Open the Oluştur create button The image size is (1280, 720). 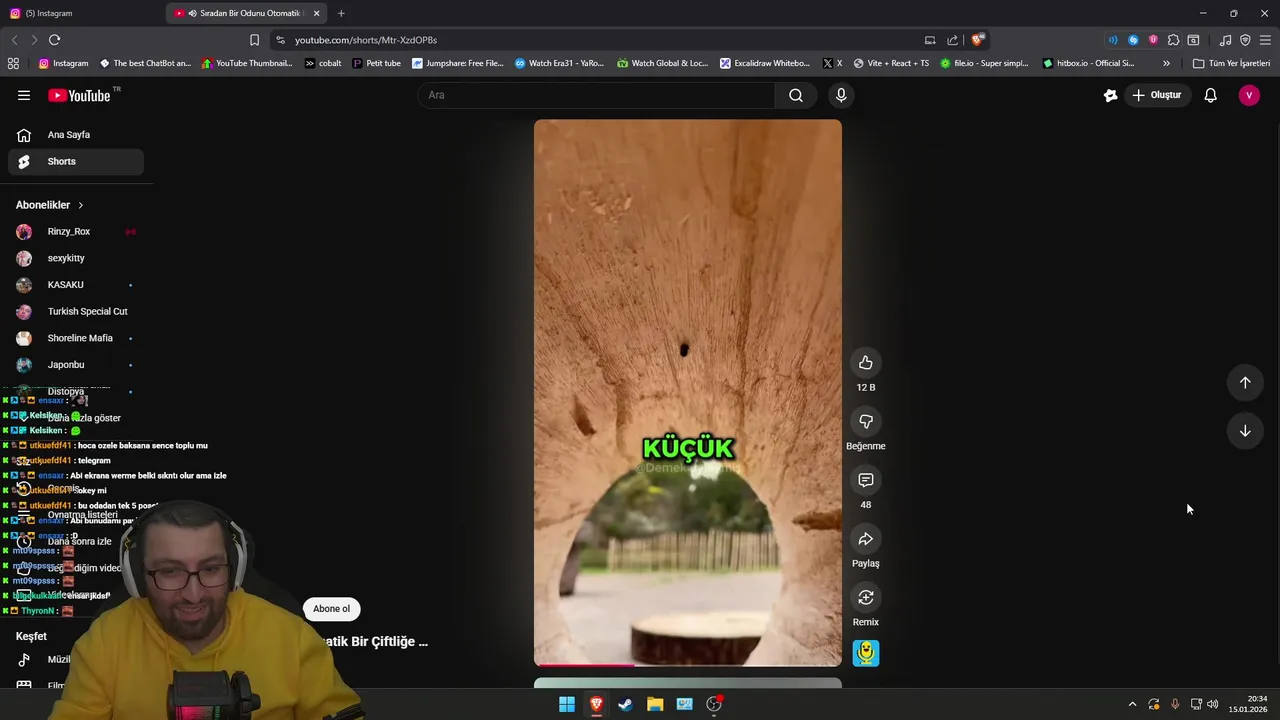(1157, 95)
